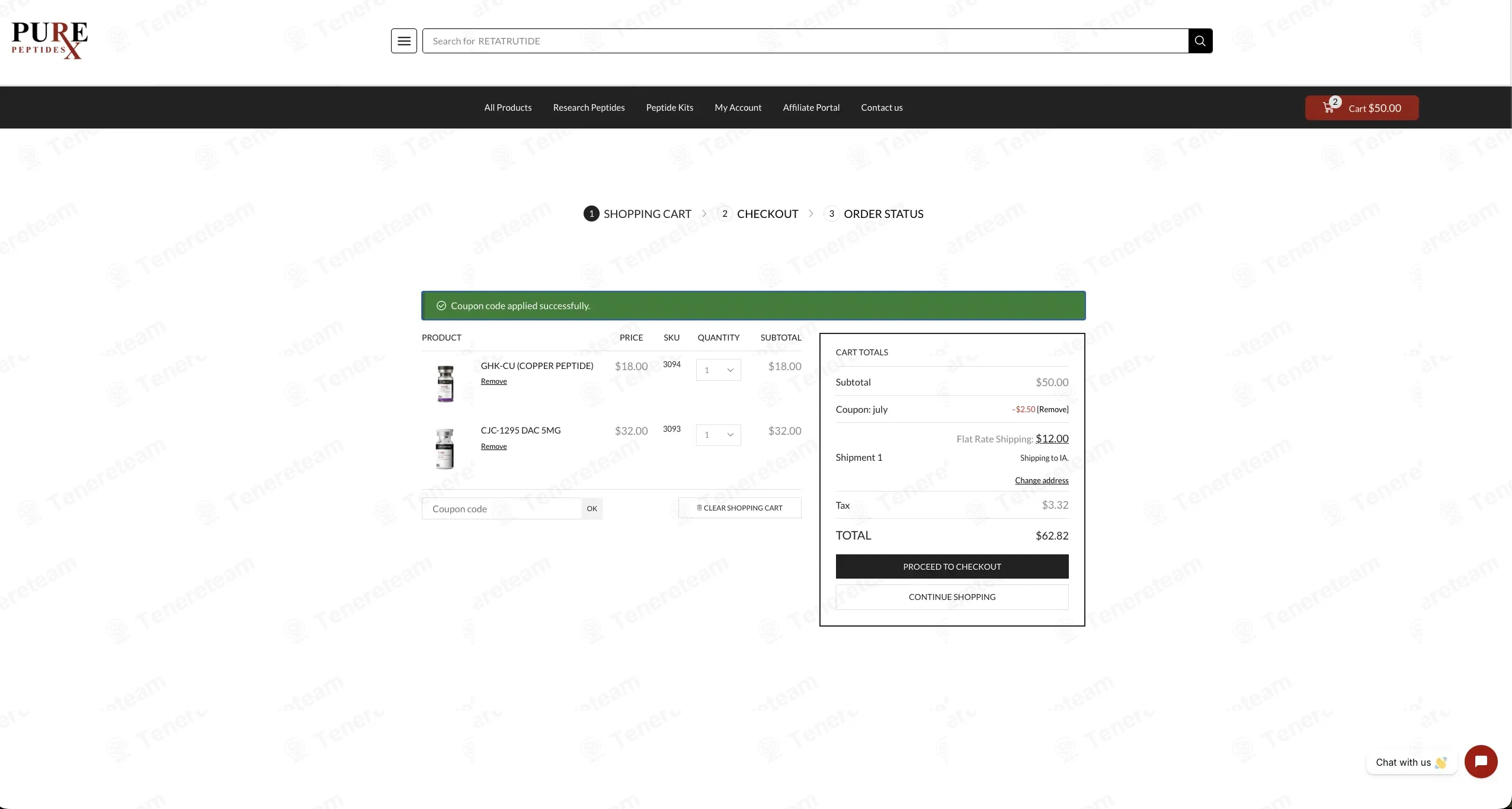Go to All Products menu

point(508,108)
